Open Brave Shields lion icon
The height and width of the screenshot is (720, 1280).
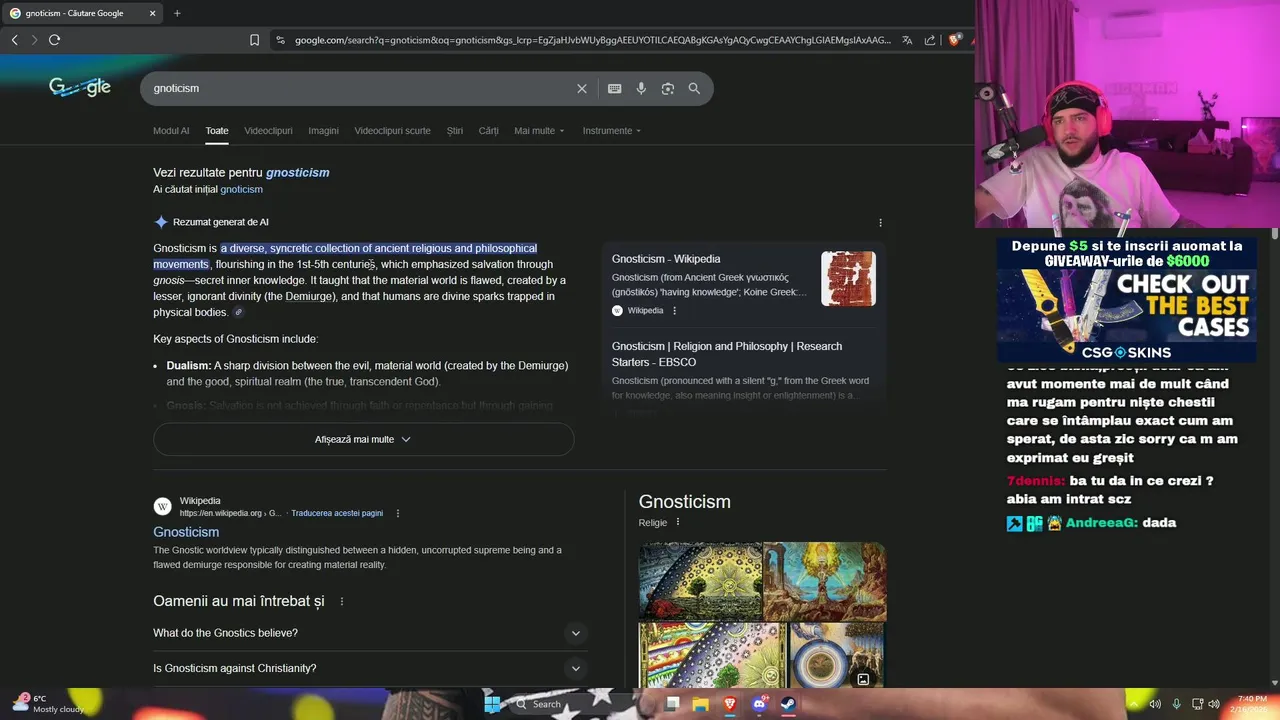click(954, 40)
